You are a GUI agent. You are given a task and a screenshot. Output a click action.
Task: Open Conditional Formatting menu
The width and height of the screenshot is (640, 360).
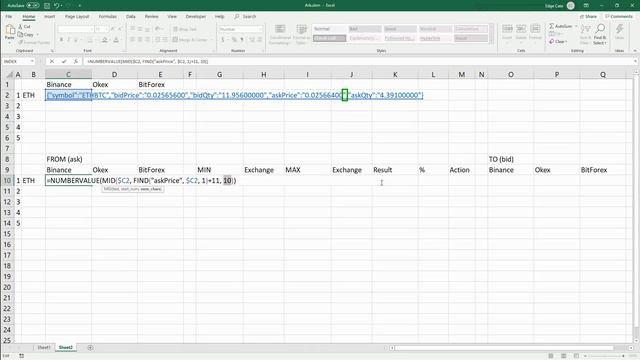click(280, 34)
